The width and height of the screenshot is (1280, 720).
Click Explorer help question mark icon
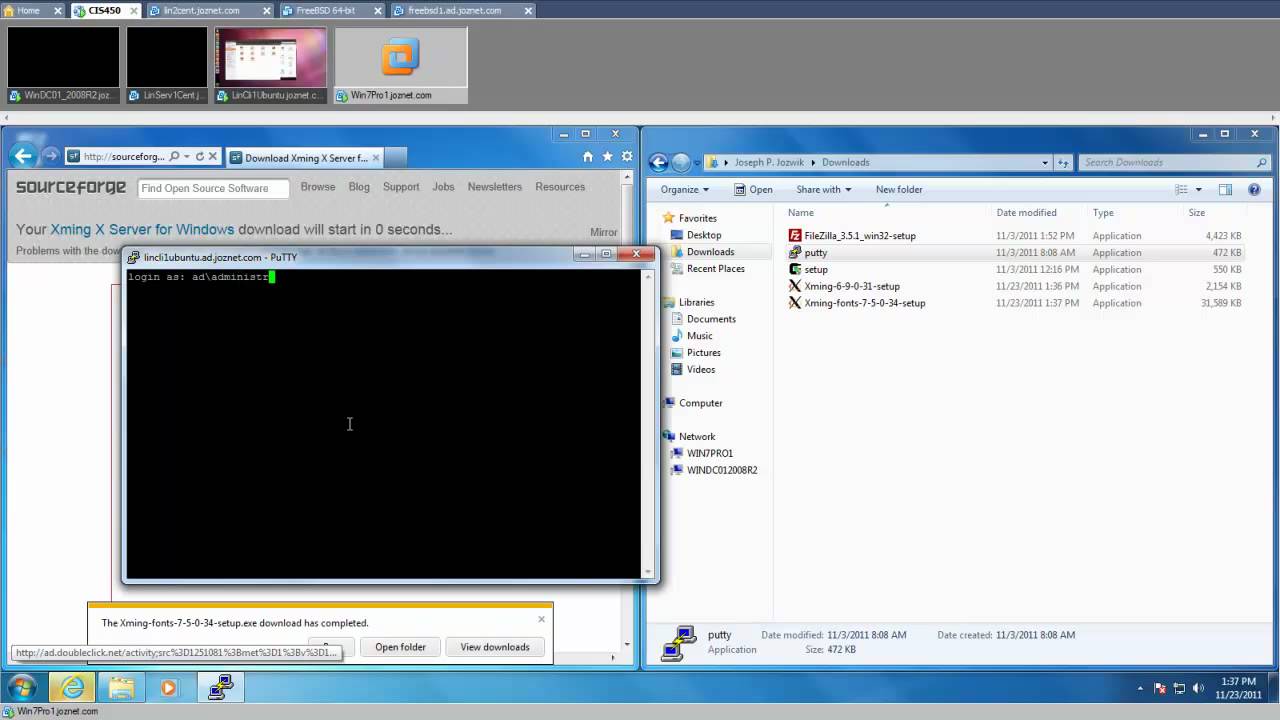click(1254, 189)
